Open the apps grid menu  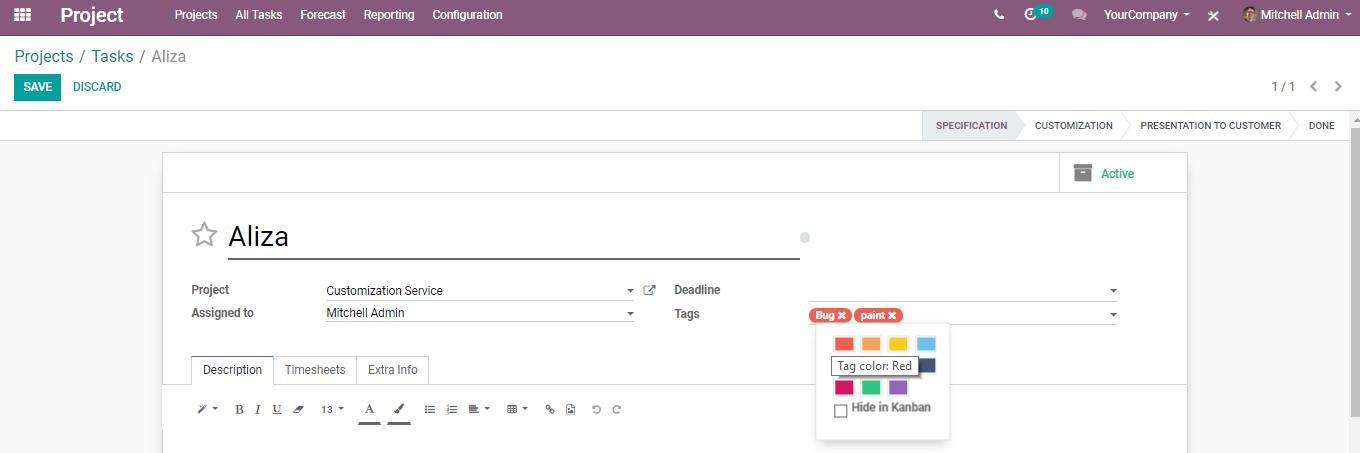22,15
